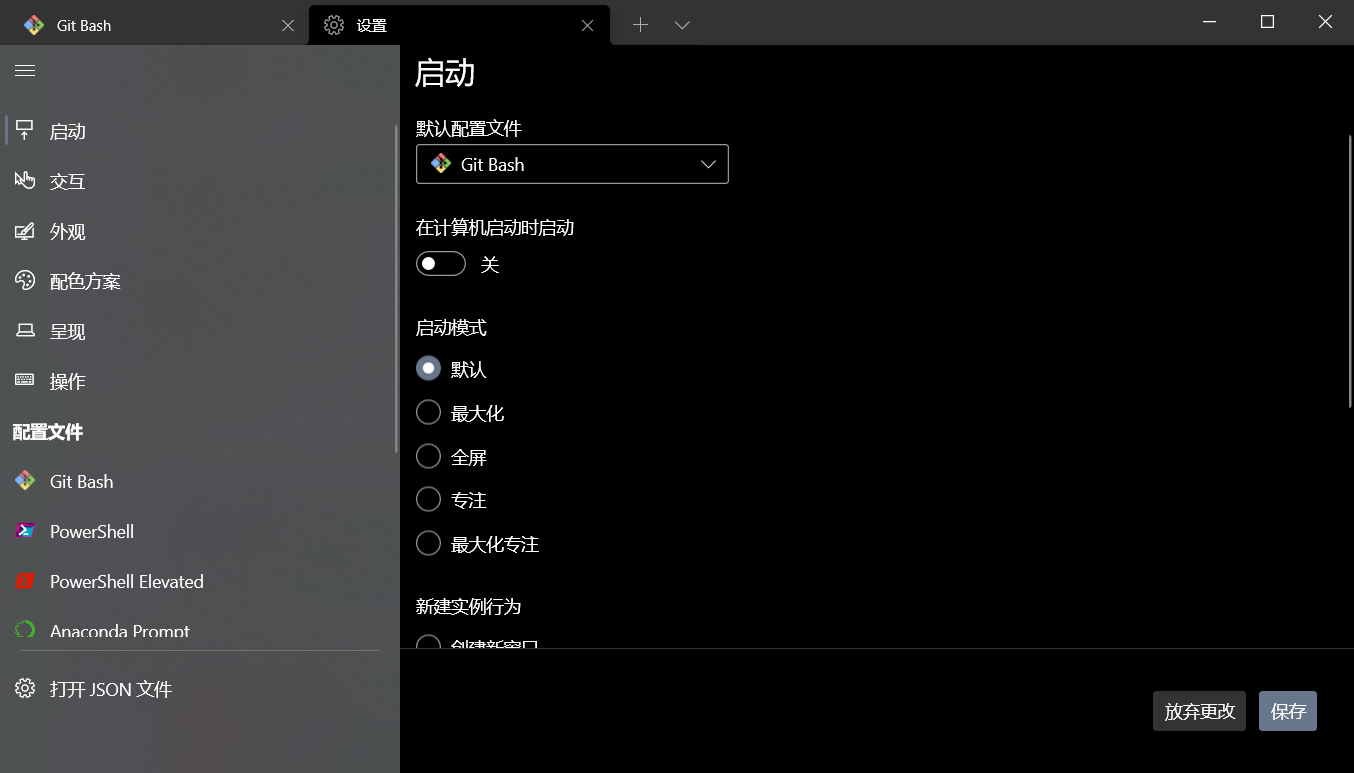
Task: Select the 最大化专注 launch mode radio button
Action: pos(428,543)
